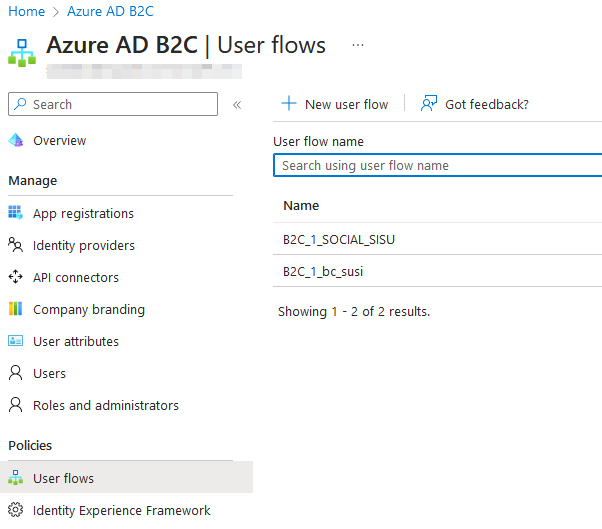Focus the Search using user flow name field
This screenshot has width=602, height=529.
point(437,165)
